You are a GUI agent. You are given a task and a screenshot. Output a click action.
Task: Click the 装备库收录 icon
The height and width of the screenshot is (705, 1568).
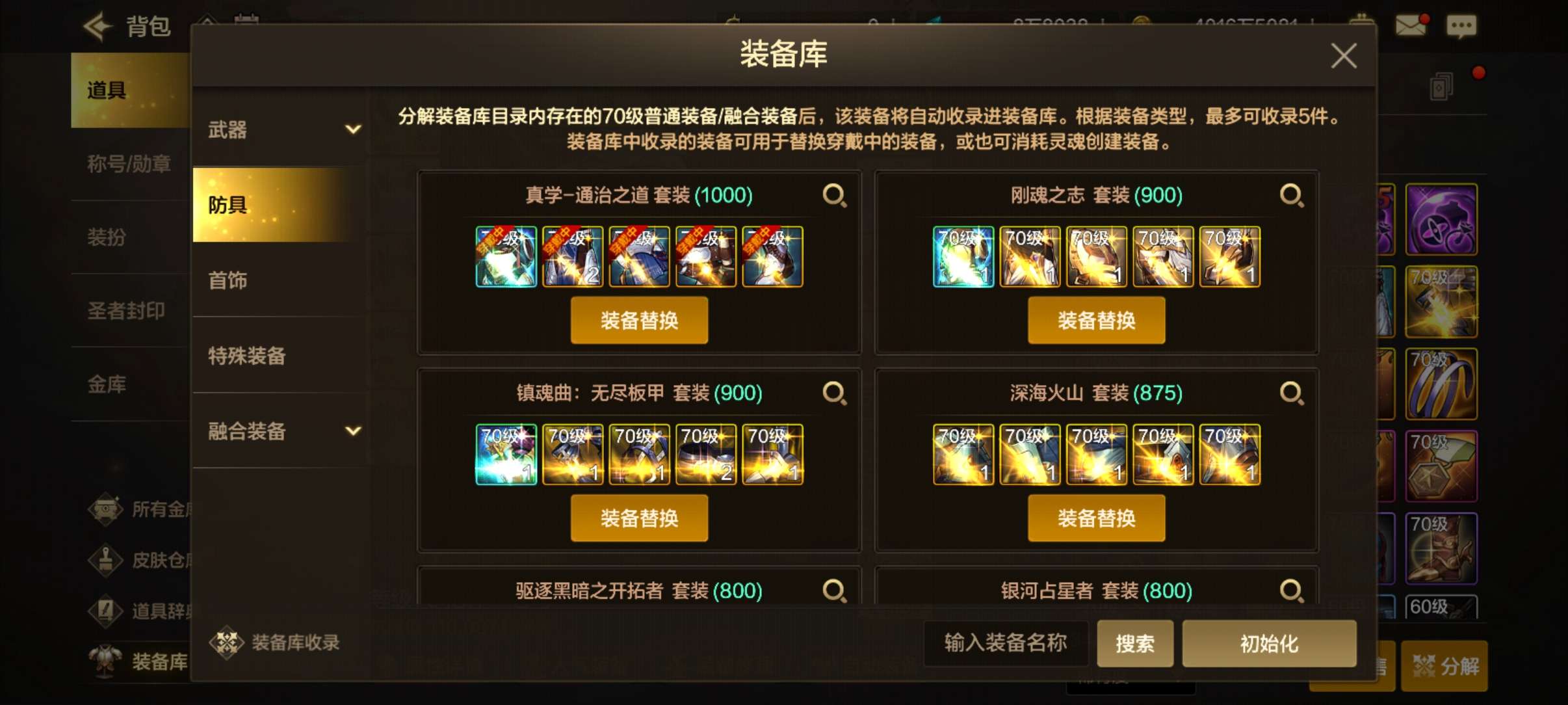click(226, 643)
